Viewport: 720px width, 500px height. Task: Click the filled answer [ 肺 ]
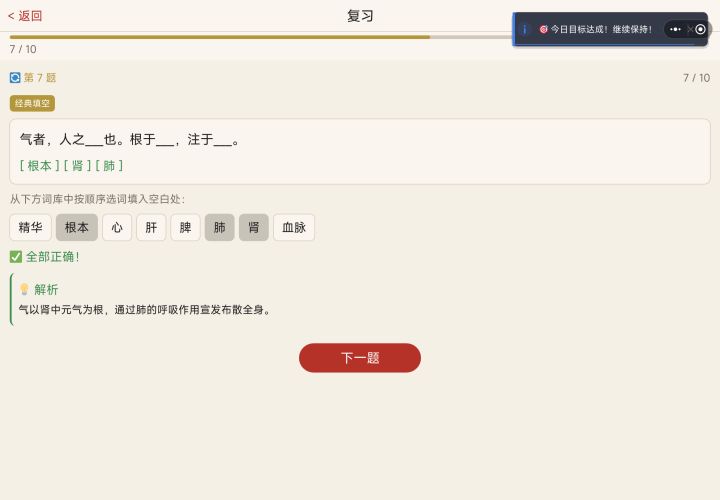pos(109,166)
